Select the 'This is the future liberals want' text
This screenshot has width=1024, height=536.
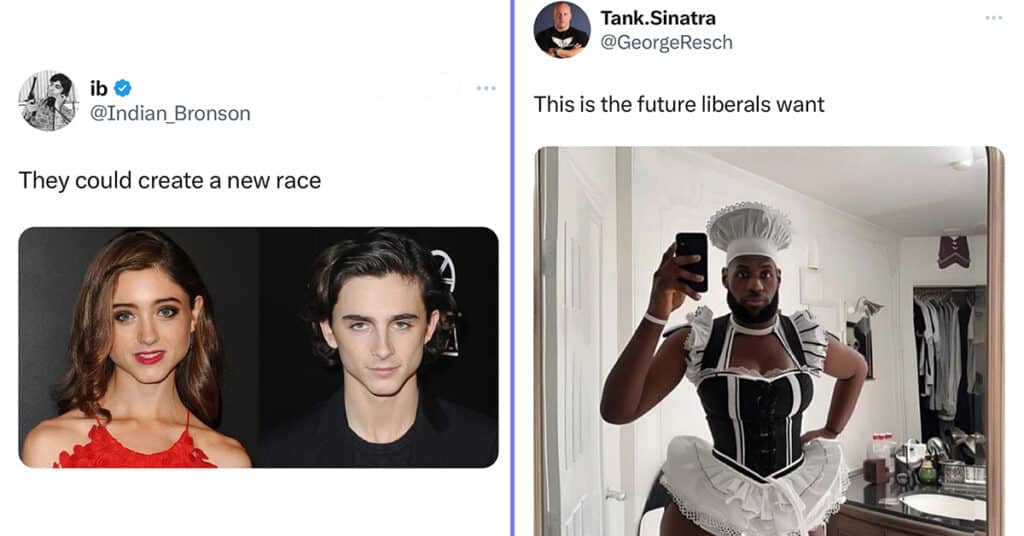pyautogui.click(x=679, y=104)
